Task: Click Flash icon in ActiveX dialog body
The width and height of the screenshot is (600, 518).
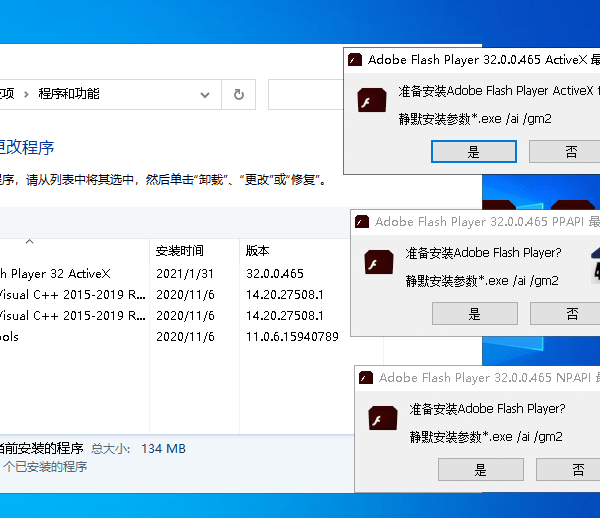Action: click(373, 101)
